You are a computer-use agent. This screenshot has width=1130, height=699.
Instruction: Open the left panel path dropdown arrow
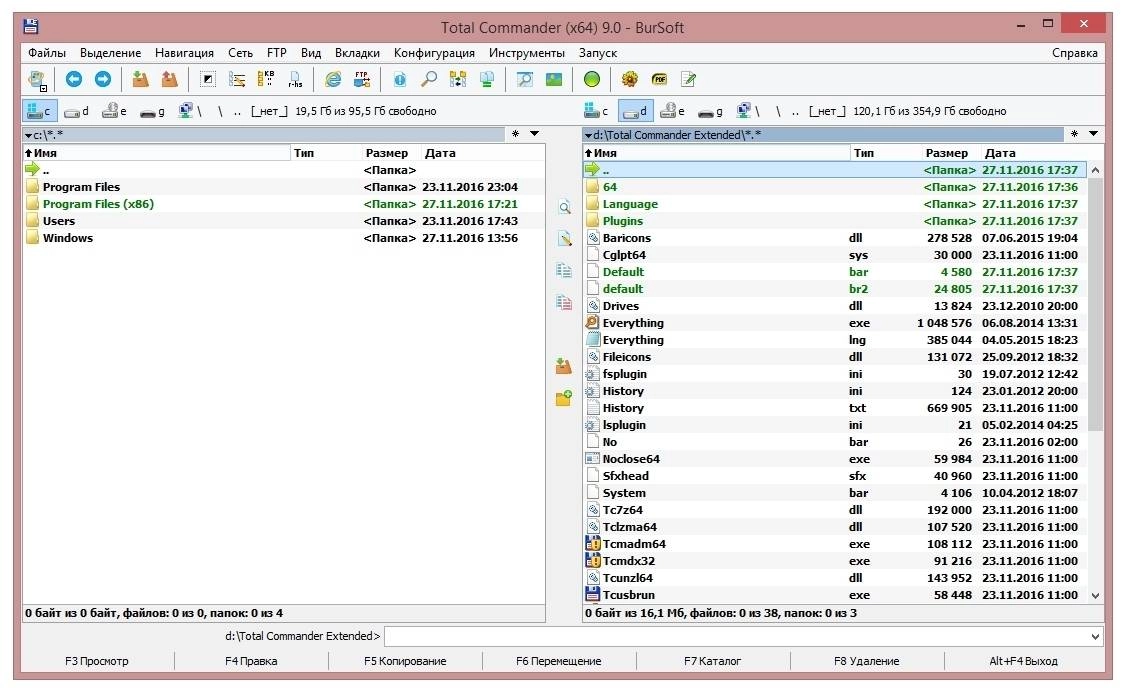click(28, 135)
